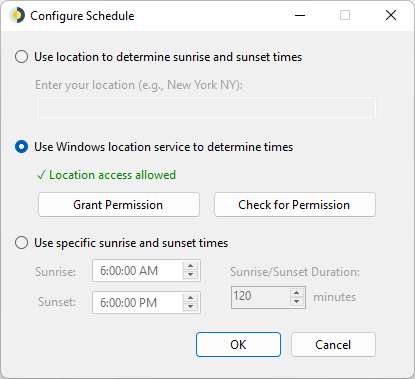Image resolution: width=415 pixels, height=379 pixels.
Task: Click the Configure Schedule app icon
Action: [x=17, y=15]
